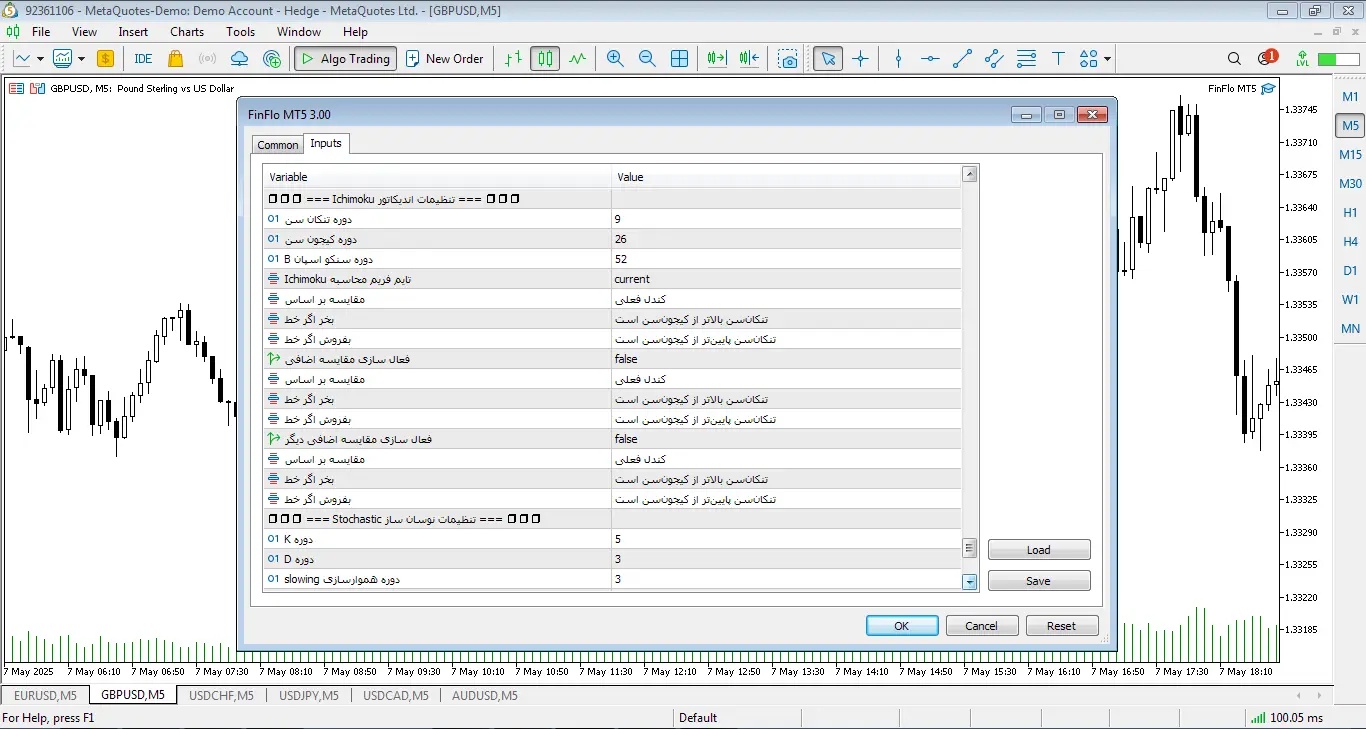Image resolution: width=1366 pixels, height=729 pixels.
Task: Open the Charts menu
Action: pos(187,32)
